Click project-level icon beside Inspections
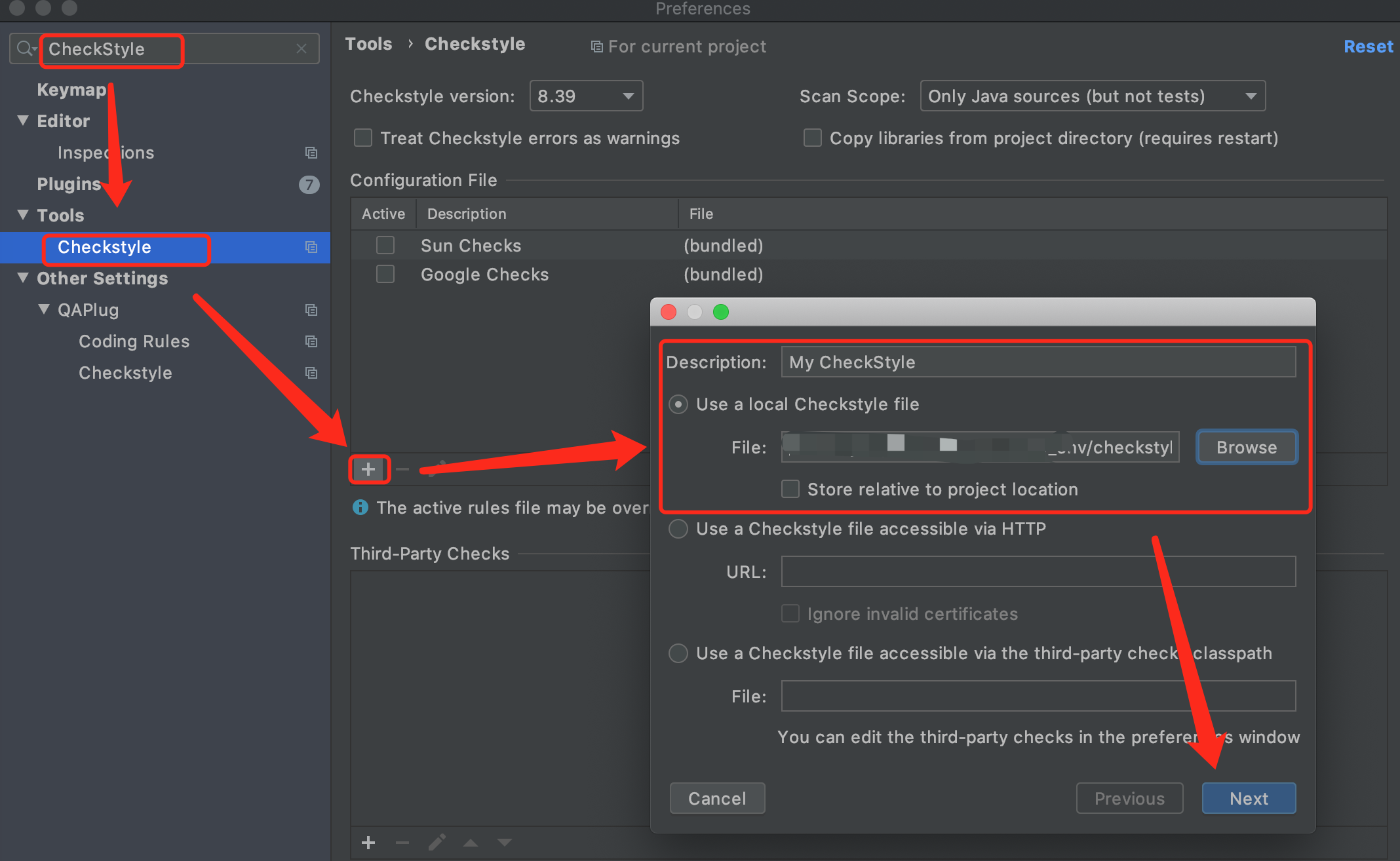Screen dimensions: 1400x861 click(311, 153)
